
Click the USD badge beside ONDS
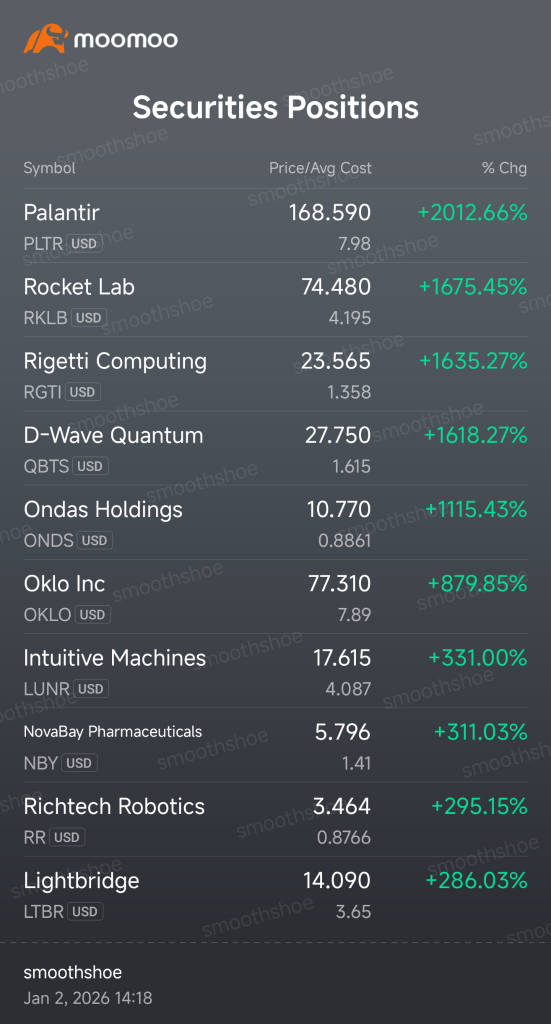[95, 541]
